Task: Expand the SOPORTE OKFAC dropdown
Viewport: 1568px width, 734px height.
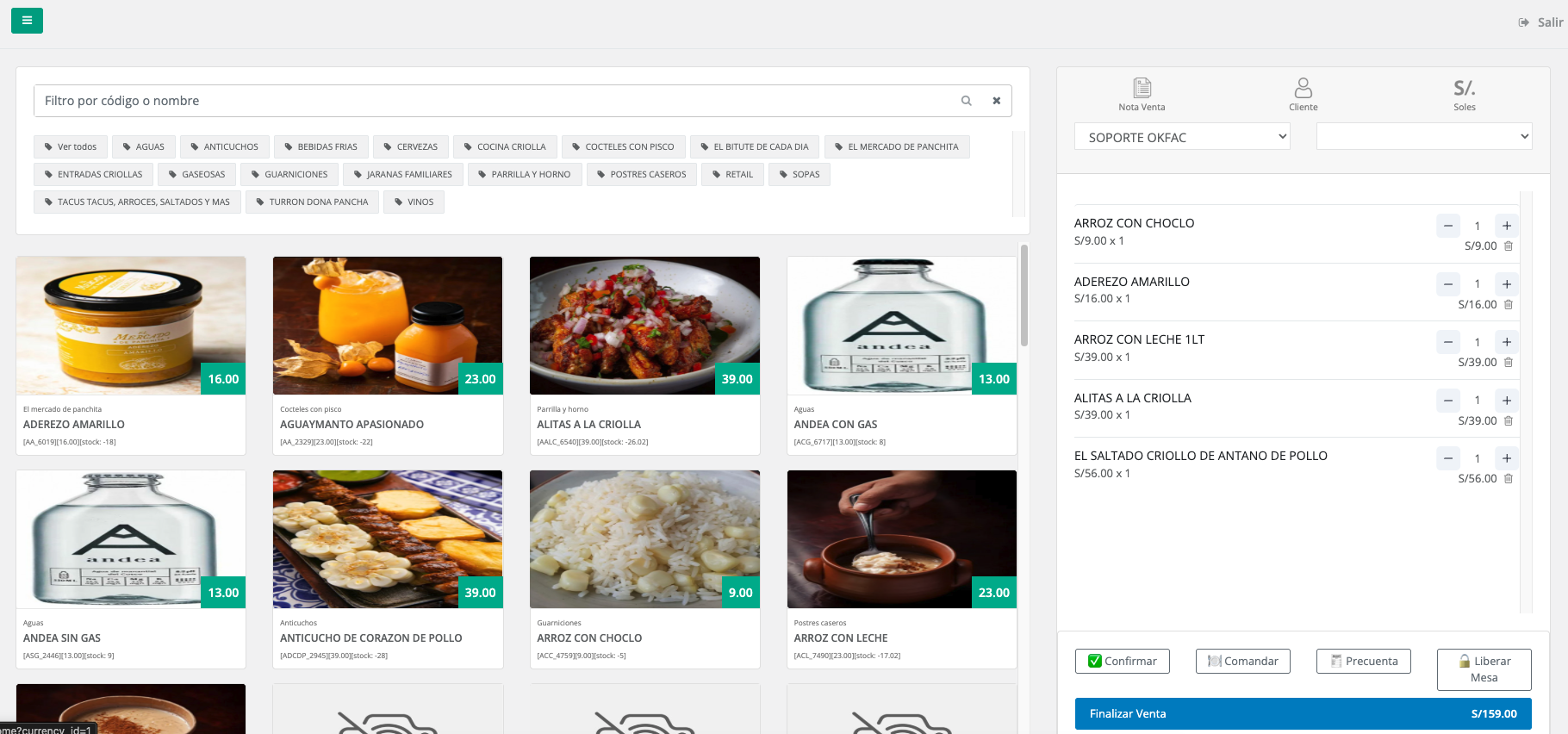Action: pos(1181,137)
